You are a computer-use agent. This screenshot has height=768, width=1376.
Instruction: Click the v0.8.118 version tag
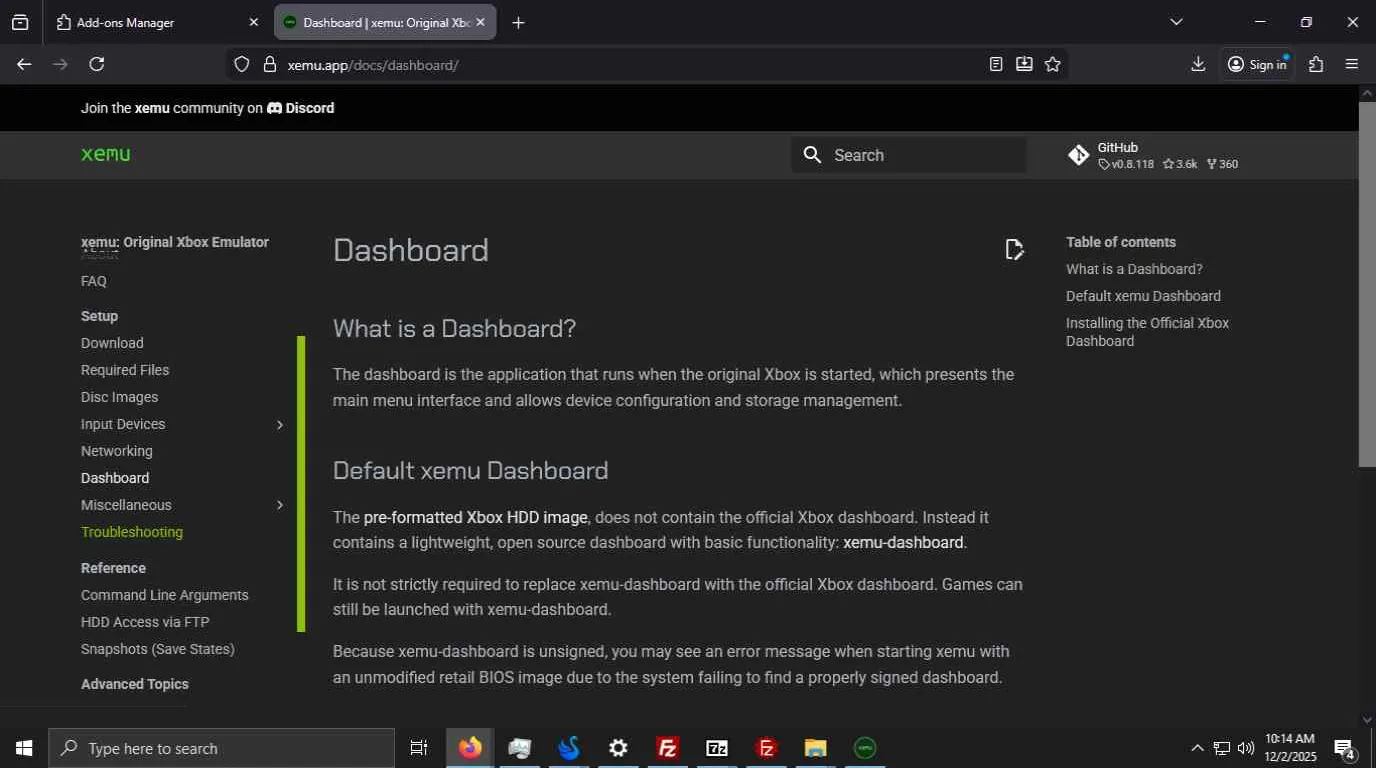(x=1126, y=164)
